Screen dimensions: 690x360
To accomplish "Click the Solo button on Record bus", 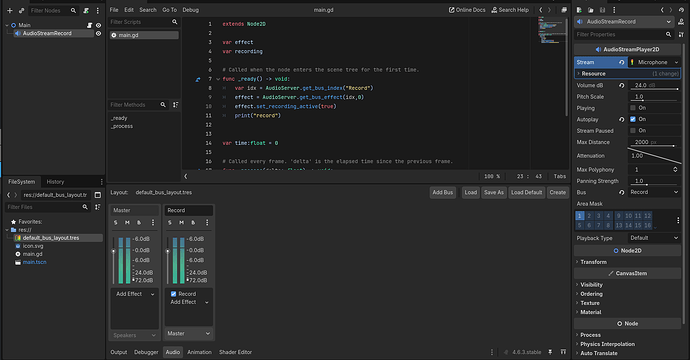I will pos(170,223).
